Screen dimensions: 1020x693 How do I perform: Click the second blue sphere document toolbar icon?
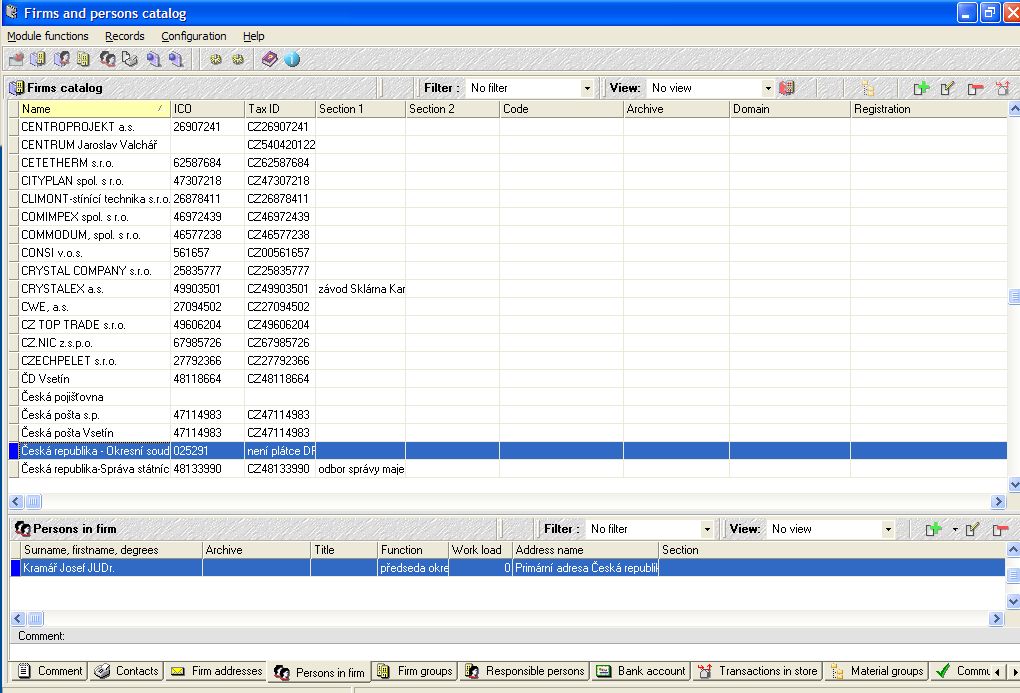pos(176,59)
